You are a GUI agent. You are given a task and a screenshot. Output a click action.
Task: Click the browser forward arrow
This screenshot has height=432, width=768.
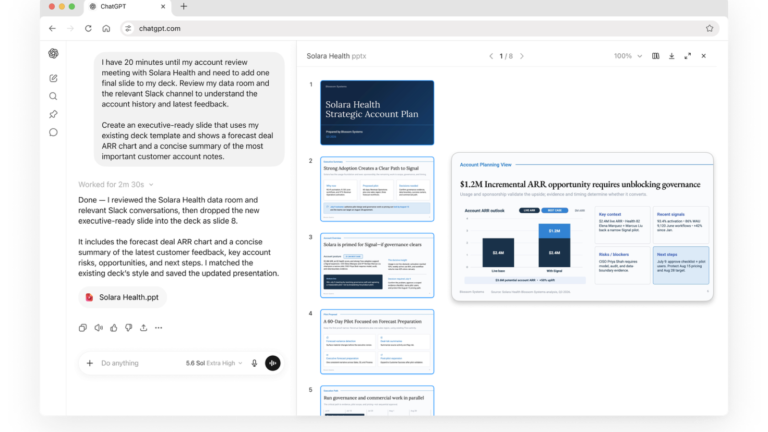tap(71, 28)
